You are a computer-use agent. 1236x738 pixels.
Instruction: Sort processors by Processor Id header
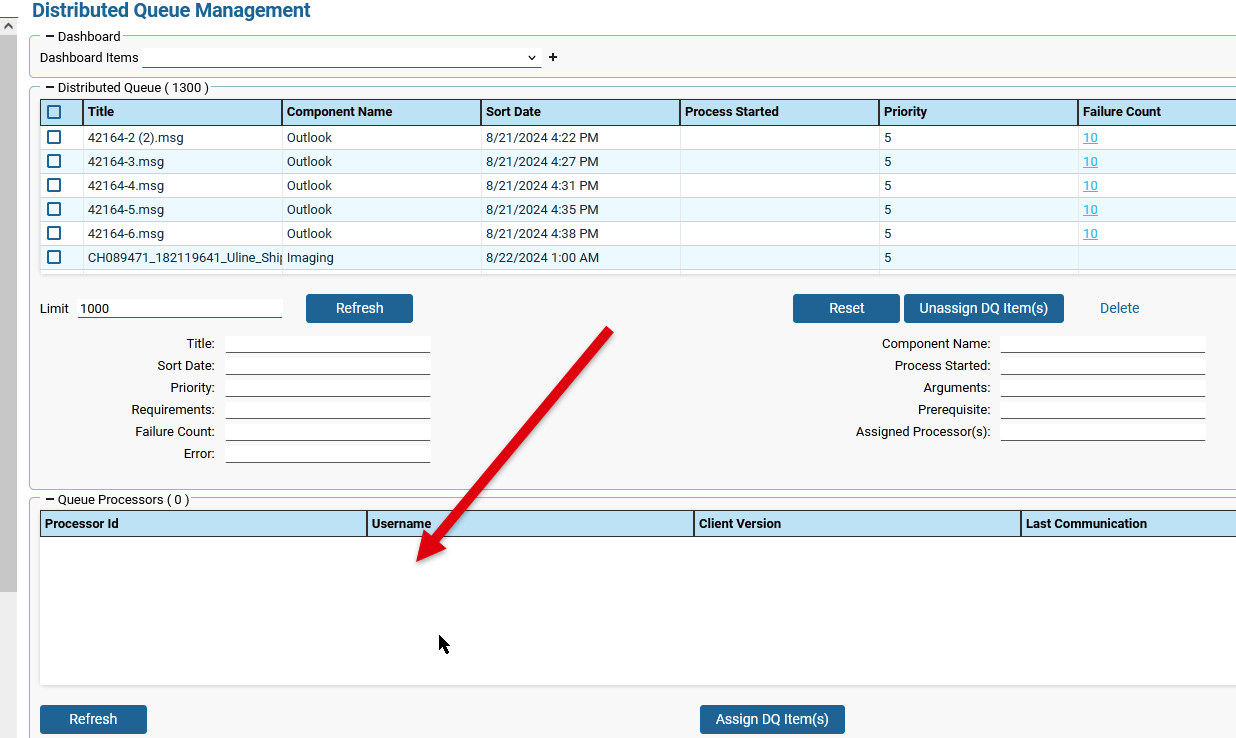coord(204,523)
